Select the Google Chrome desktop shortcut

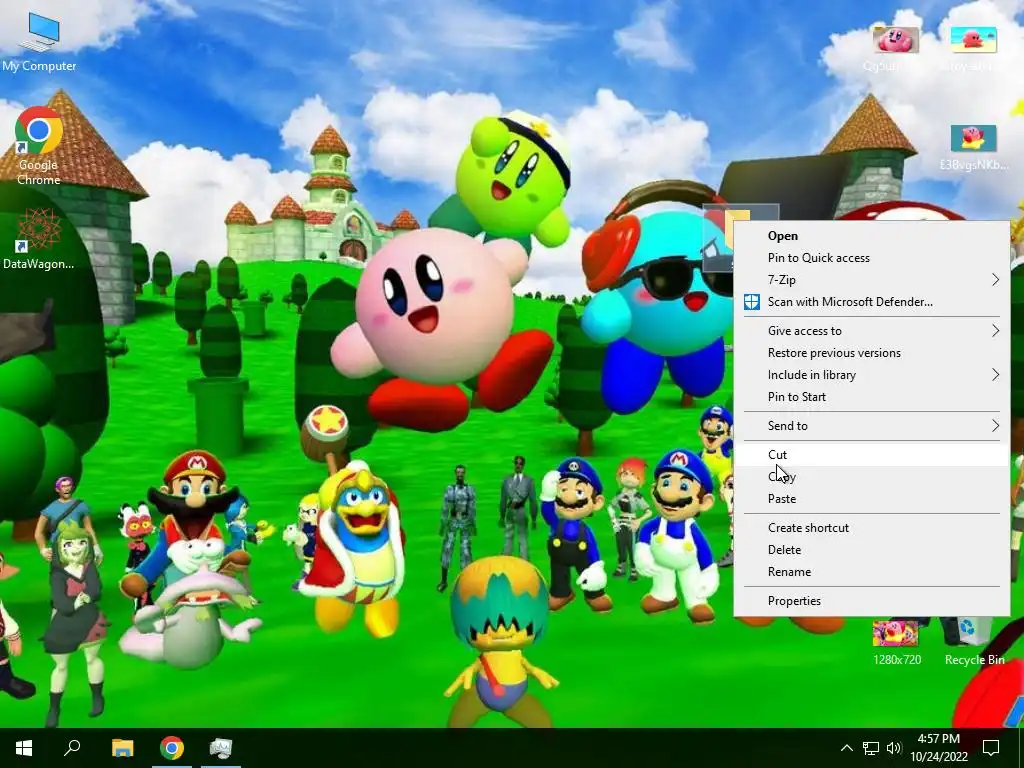tap(39, 146)
